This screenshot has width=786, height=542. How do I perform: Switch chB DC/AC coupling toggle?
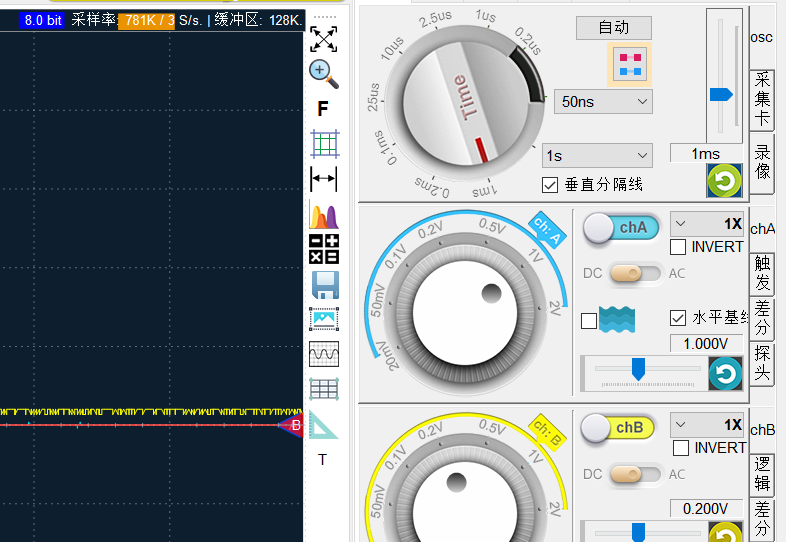[x=635, y=474]
